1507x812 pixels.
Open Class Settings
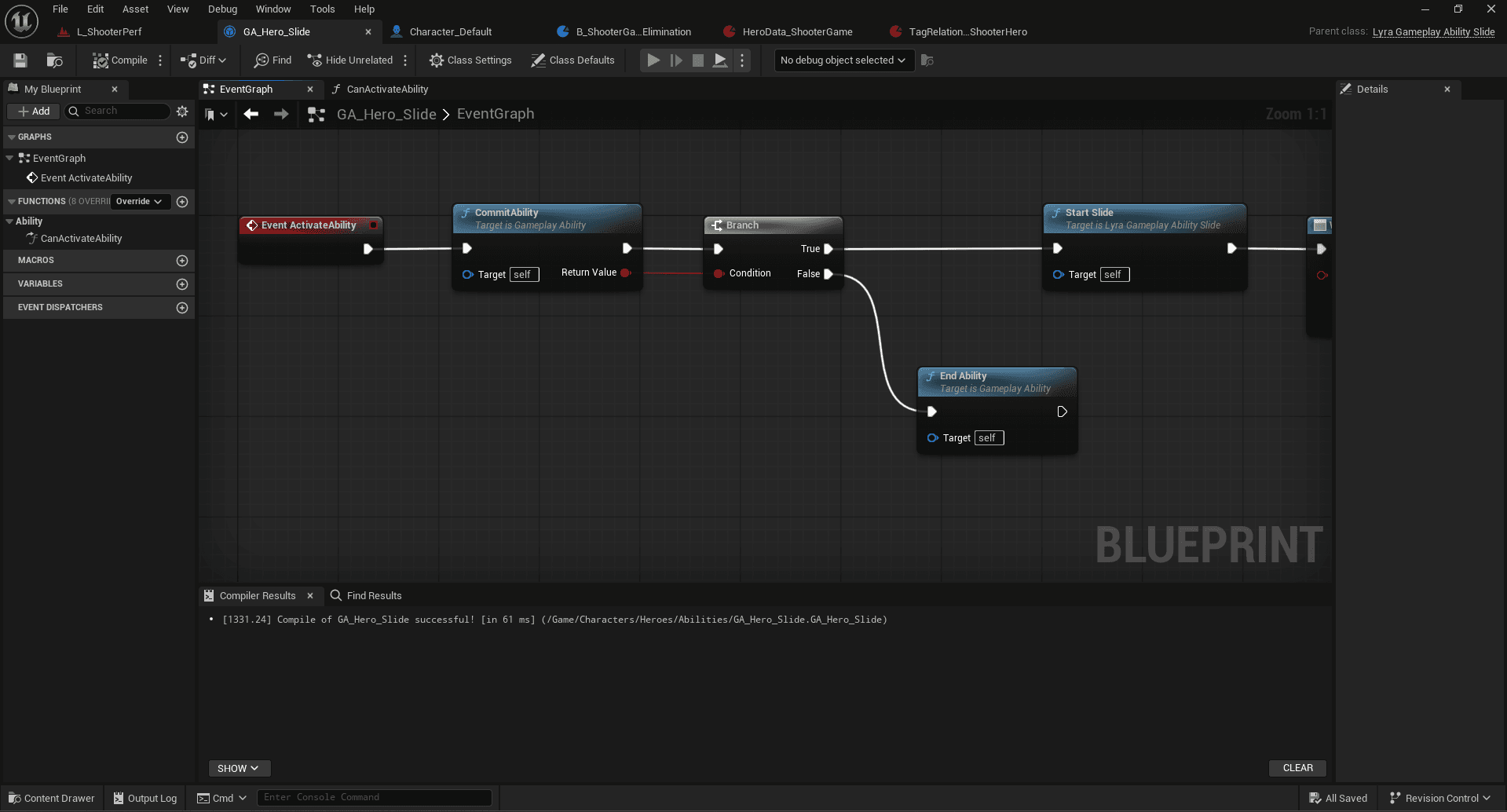coord(470,60)
